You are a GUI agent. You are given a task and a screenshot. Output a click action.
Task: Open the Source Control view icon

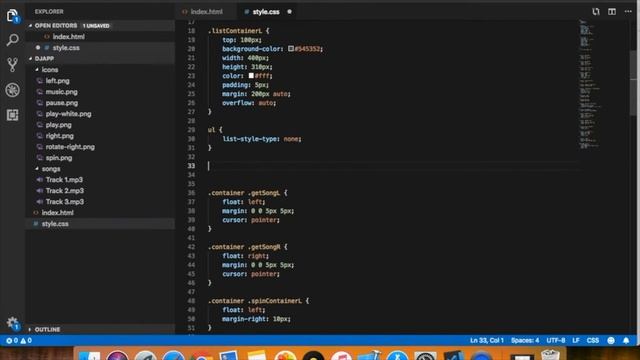coord(12,64)
